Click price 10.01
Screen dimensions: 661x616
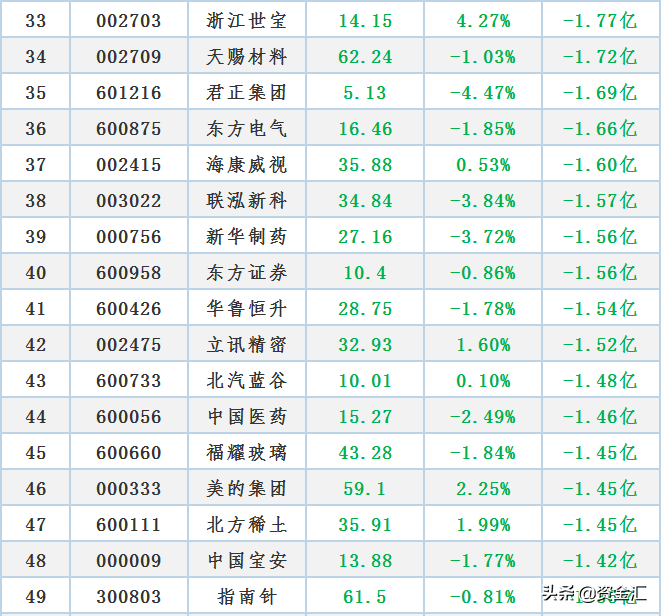[x=365, y=381]
